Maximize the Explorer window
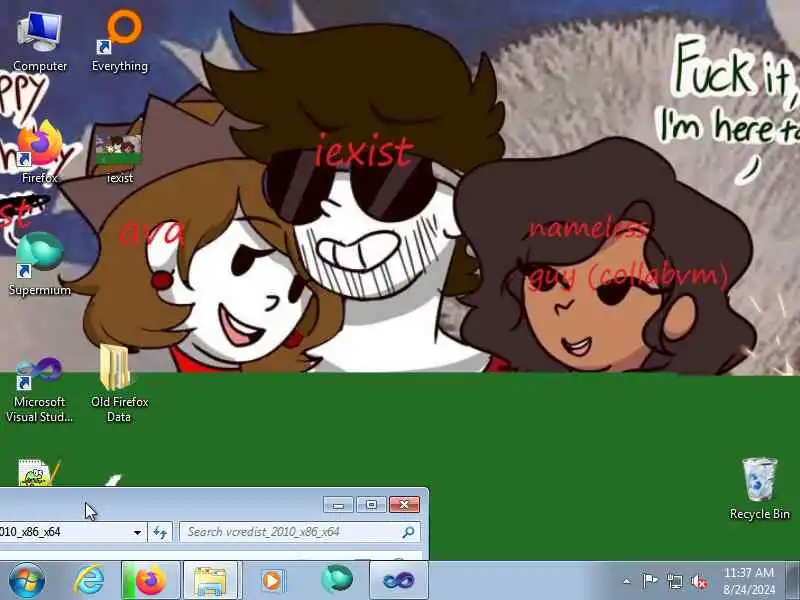Screen dimensions: 800x600 pyautogui.click(x=371, y=505)
